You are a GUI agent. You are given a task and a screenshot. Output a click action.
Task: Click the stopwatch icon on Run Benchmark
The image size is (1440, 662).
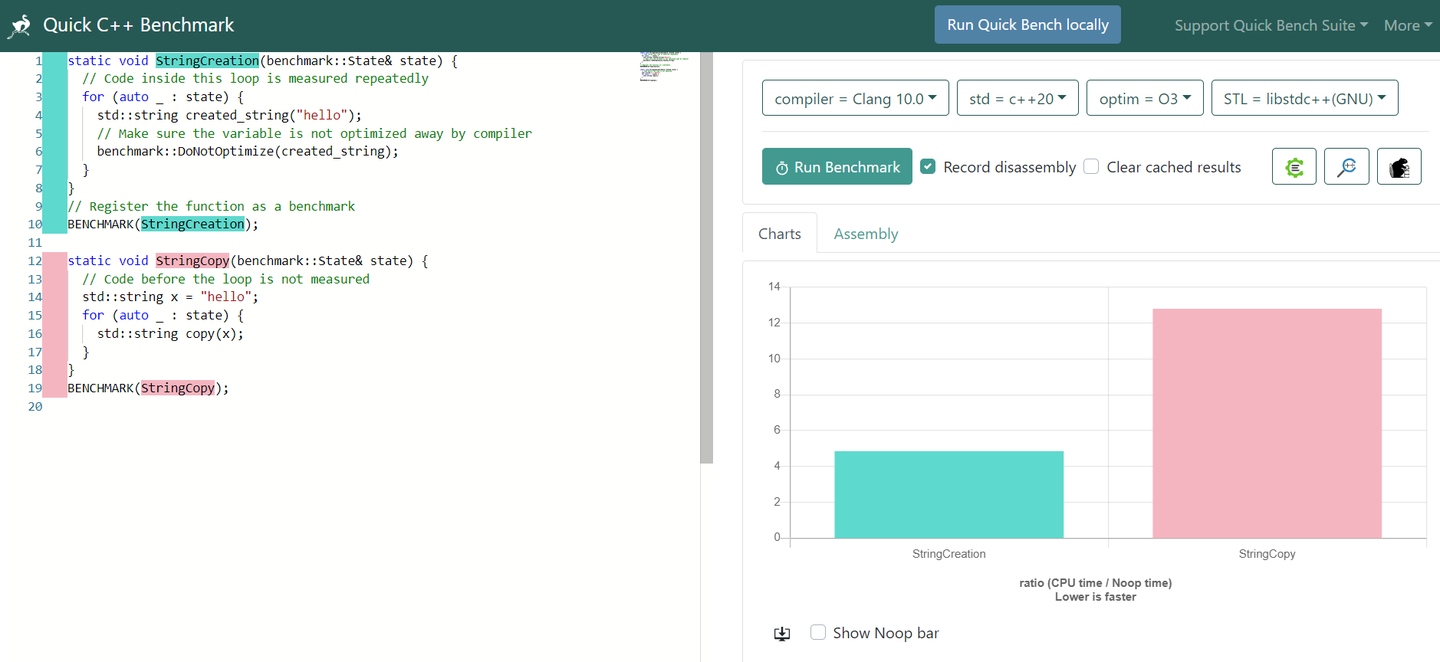tap(782, 168)
